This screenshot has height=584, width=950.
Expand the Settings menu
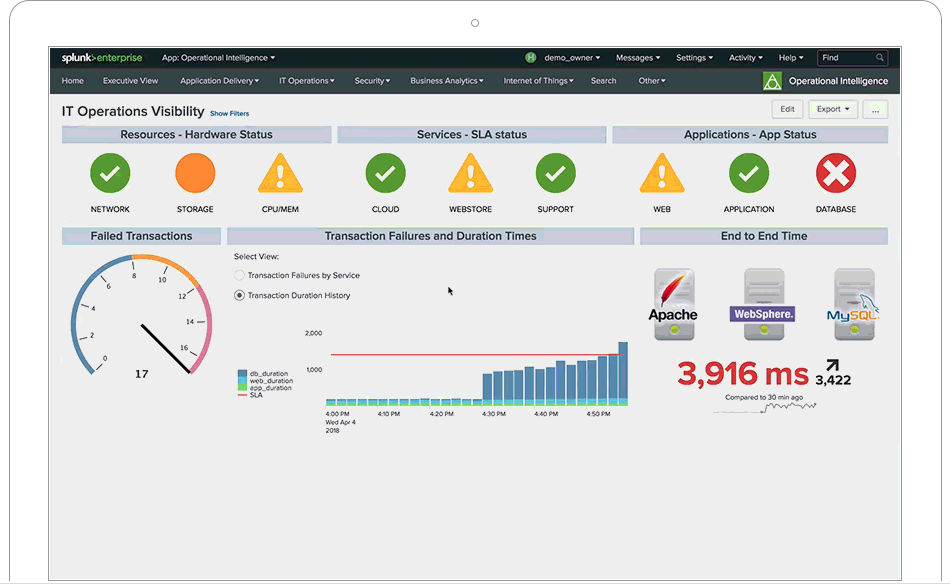click(694, 57)
